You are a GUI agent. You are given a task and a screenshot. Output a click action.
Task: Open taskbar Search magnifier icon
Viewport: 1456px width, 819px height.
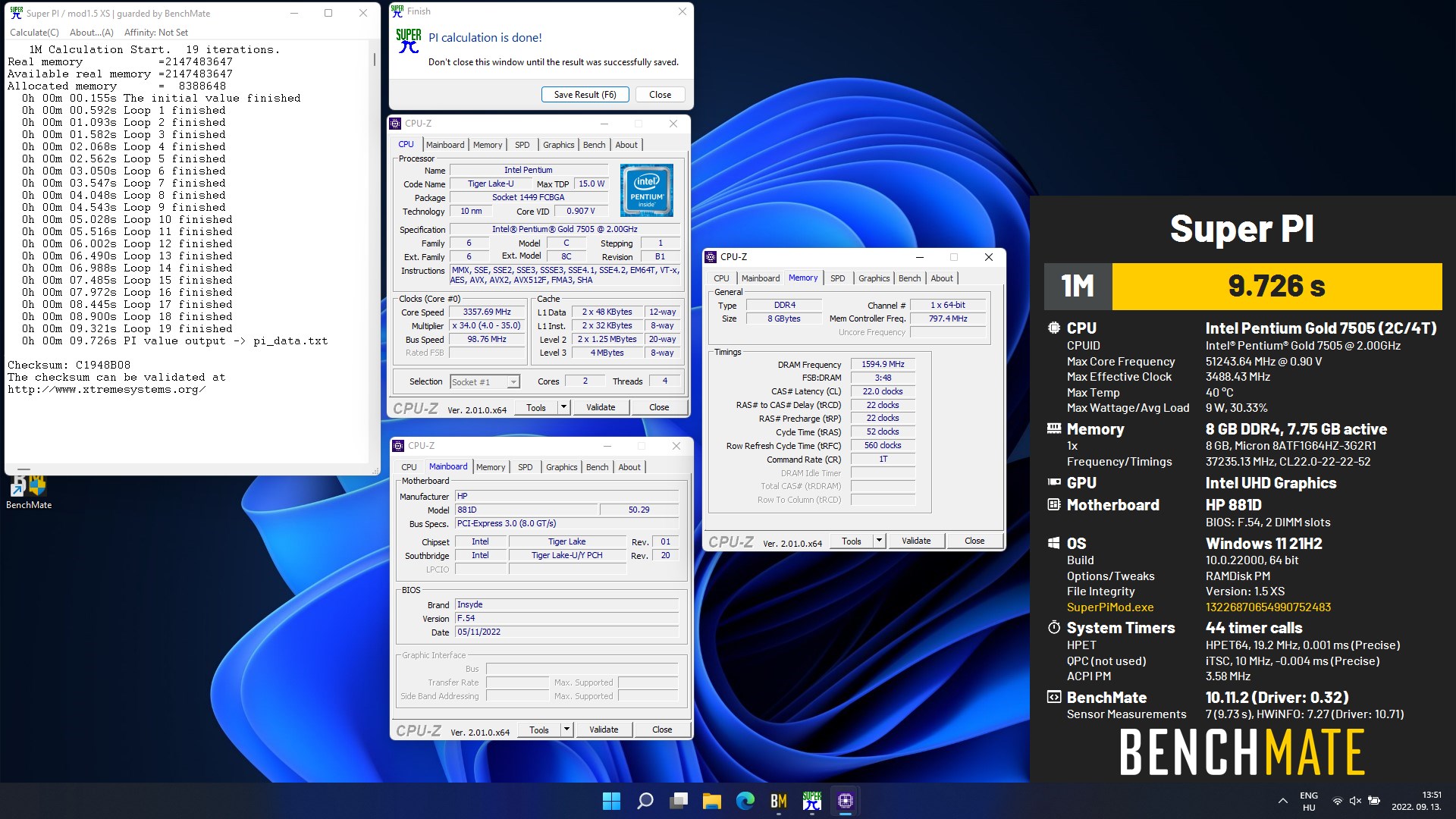pyautogui.click(x=645, y=801)
